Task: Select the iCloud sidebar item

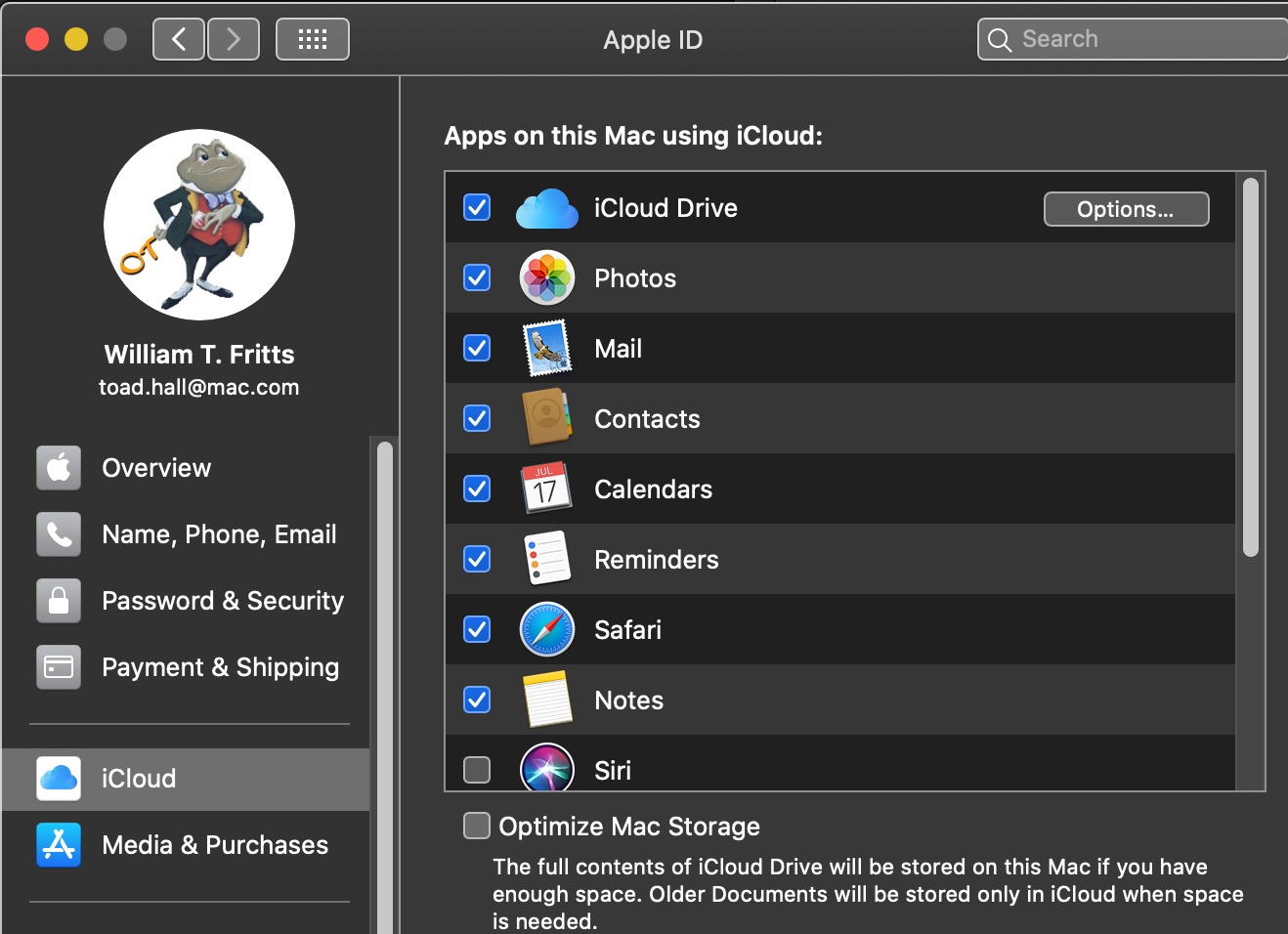Action: 186,779
